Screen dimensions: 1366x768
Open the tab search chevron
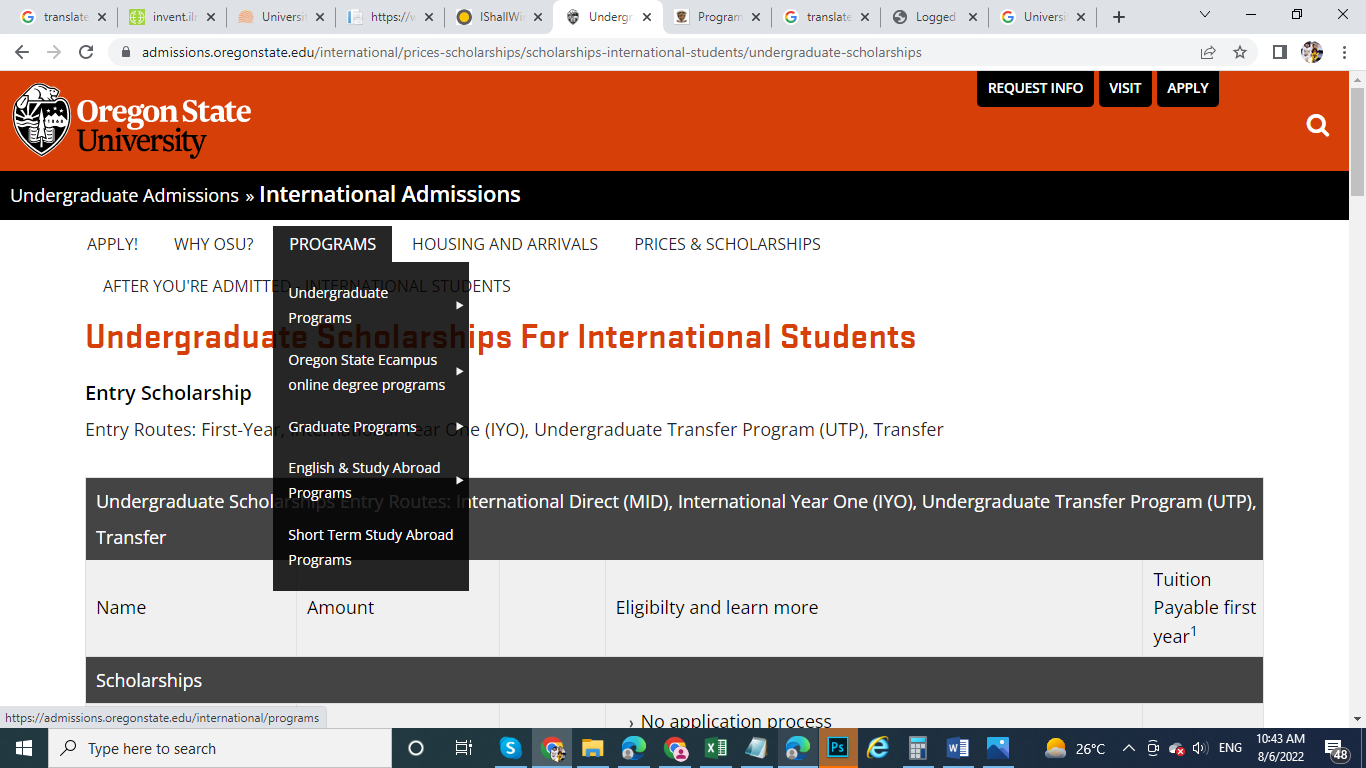pos(1204,15)
